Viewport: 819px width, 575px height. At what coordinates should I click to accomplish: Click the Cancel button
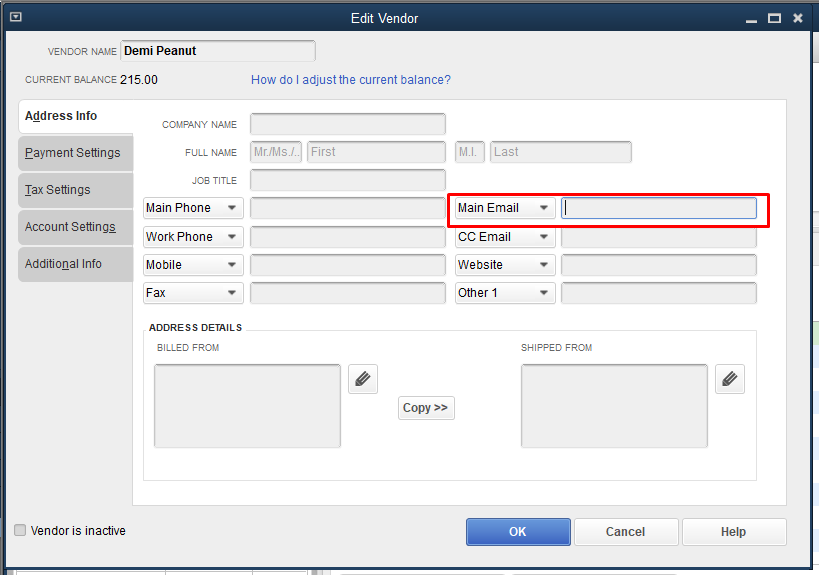[x=626, y=532]
